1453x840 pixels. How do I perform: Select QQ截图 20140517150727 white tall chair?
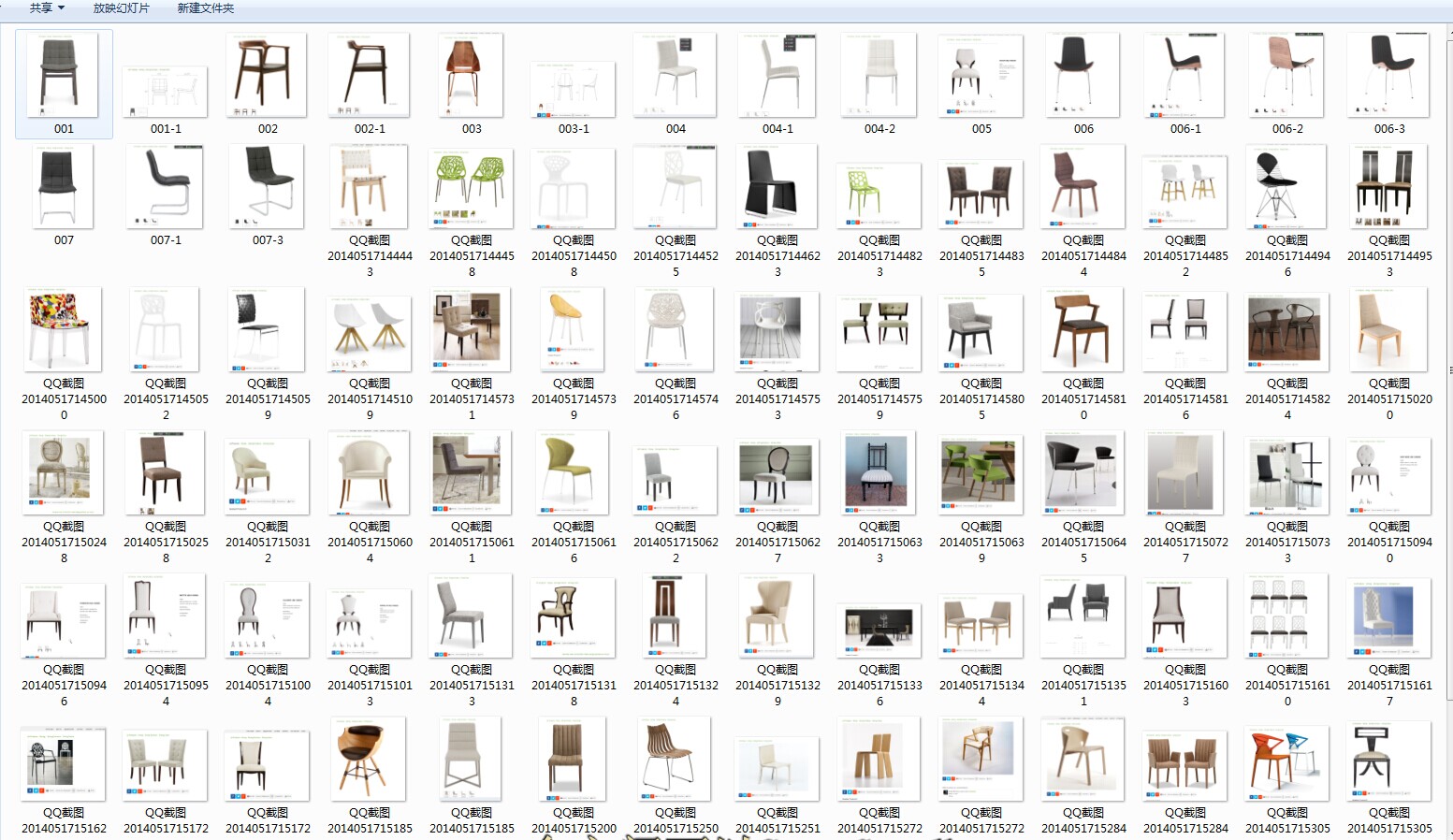click(1185, 472)
